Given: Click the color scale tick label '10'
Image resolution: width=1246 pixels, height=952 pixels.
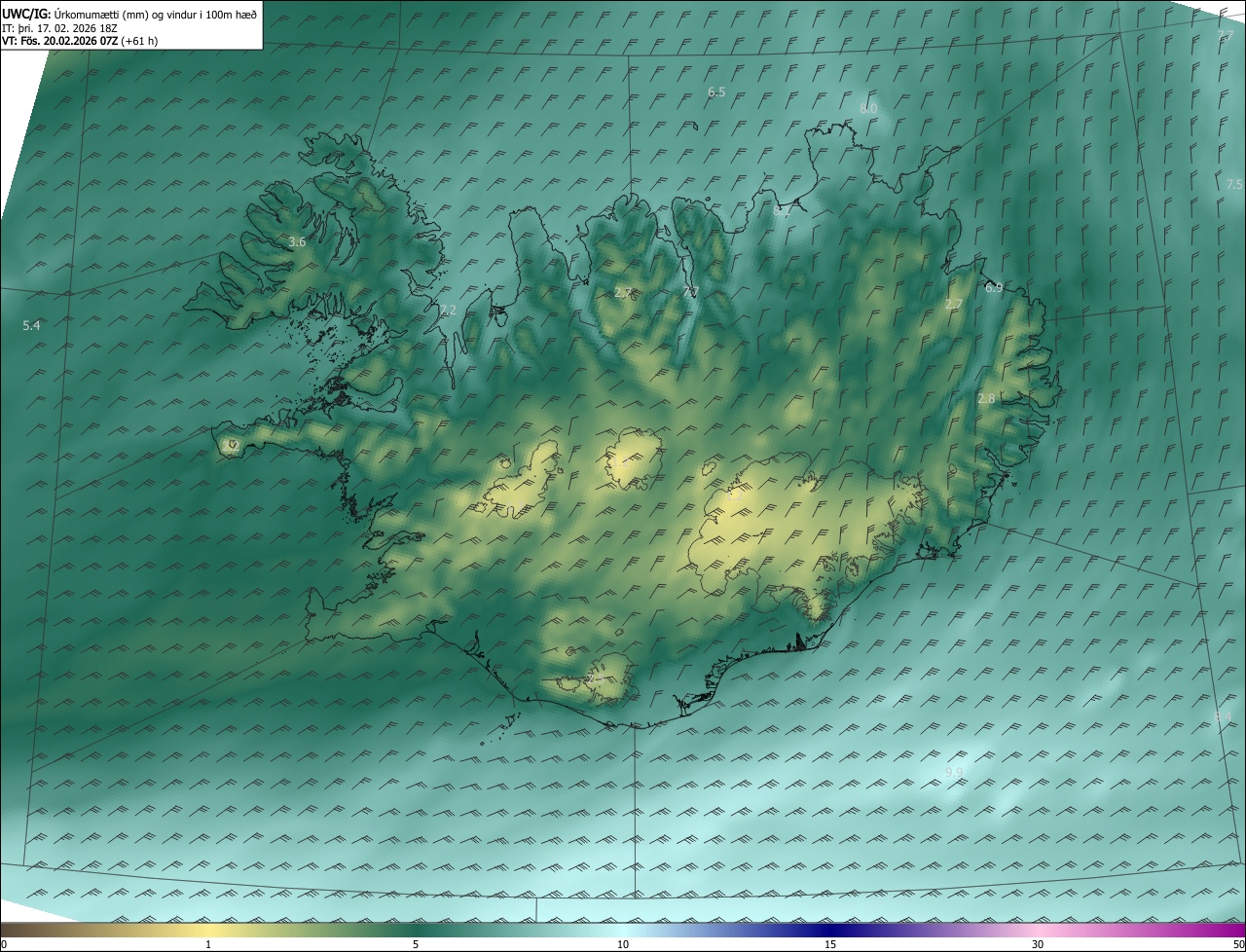Looking at the screenshot, I should [623, 945].
